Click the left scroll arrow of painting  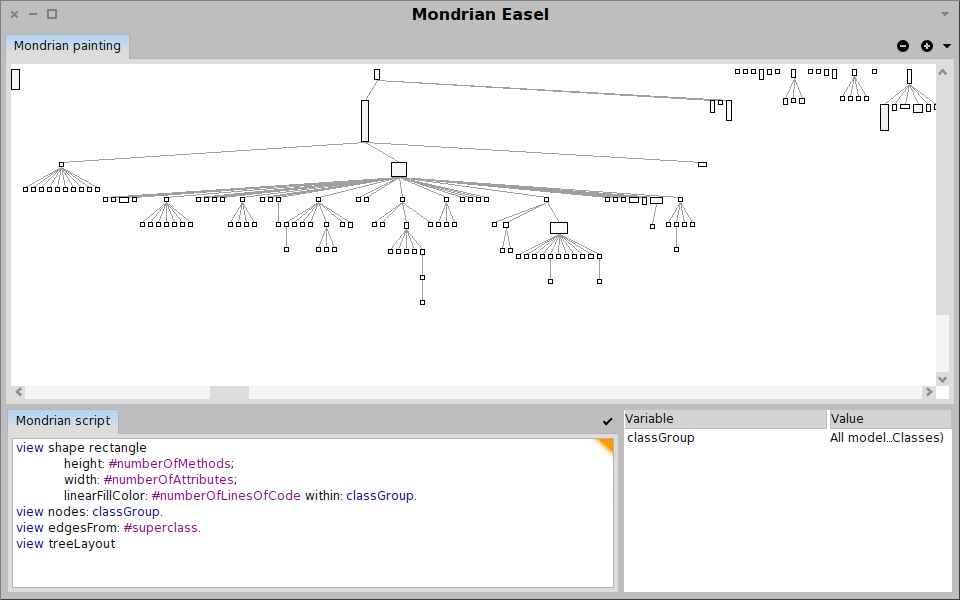coord(18,392)
